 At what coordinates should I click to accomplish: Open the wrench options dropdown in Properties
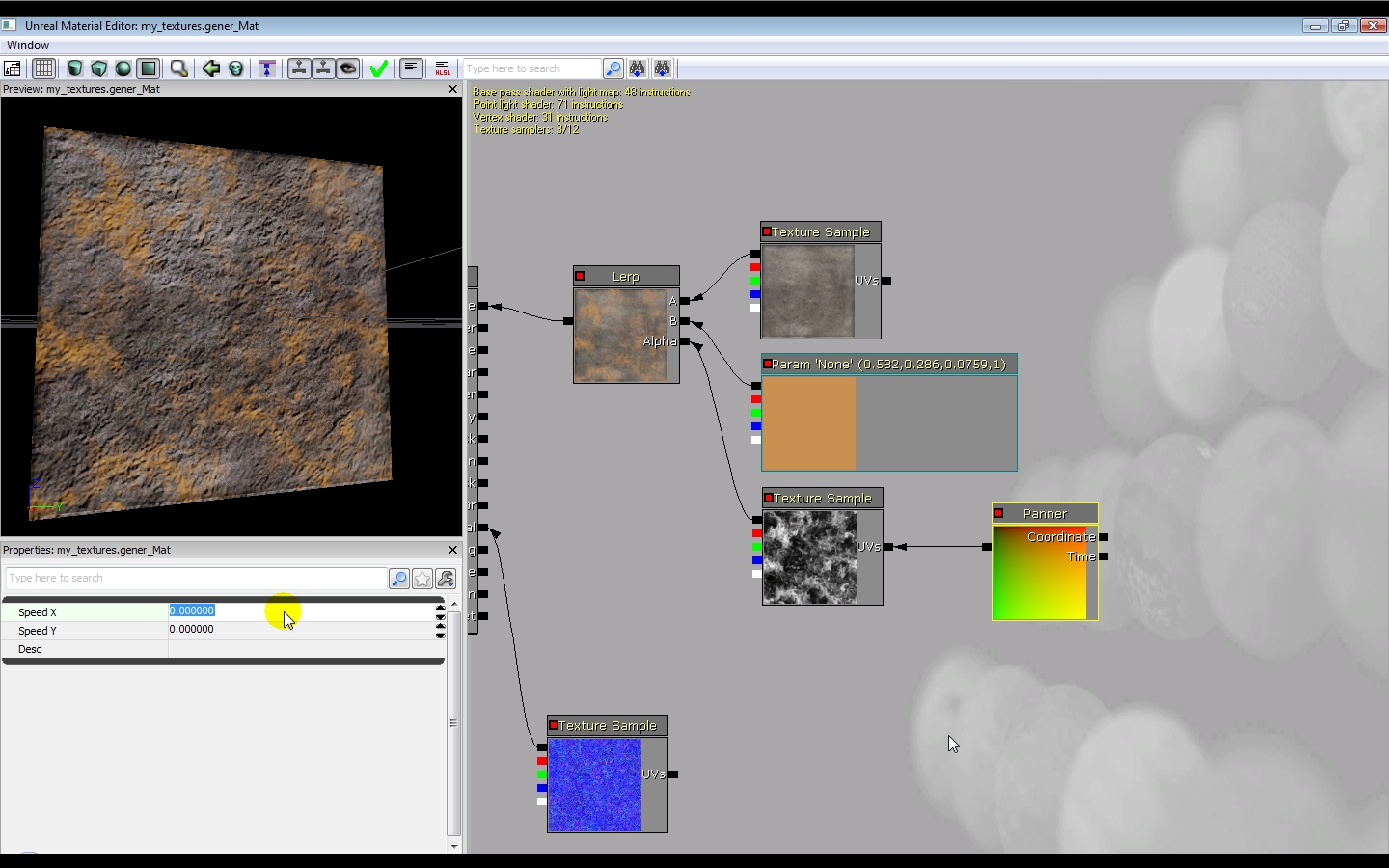(446, 579)
